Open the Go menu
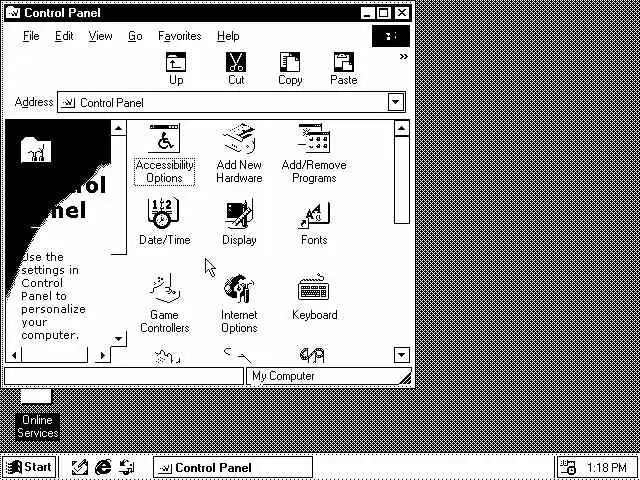The image size is (640, 480). click(x=135, y=36)
